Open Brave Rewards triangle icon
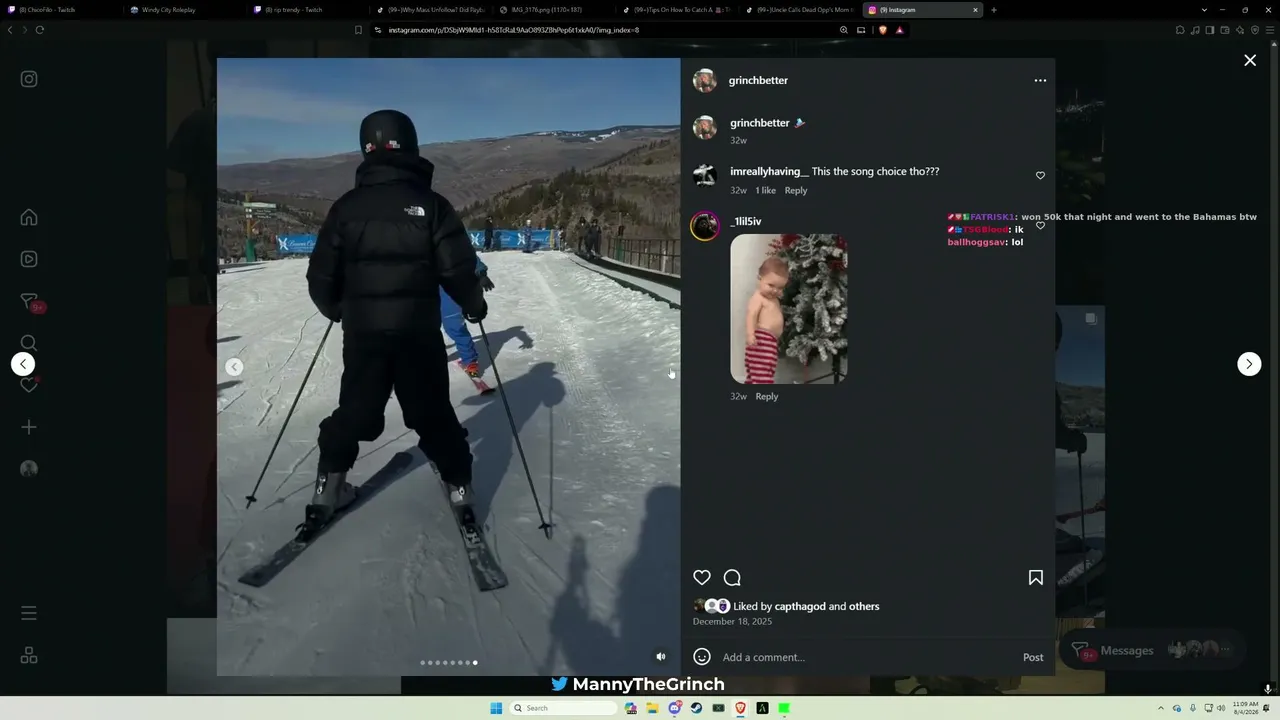The image size is (1280, 720). point(899,30)
